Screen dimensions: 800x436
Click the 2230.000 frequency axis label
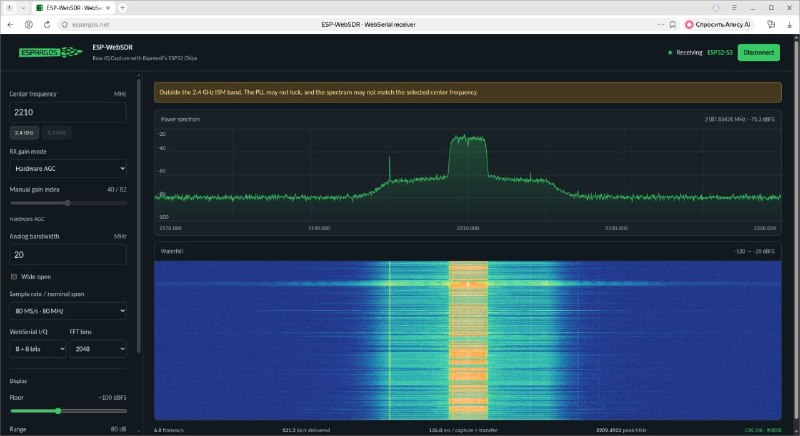click(616, 228)
